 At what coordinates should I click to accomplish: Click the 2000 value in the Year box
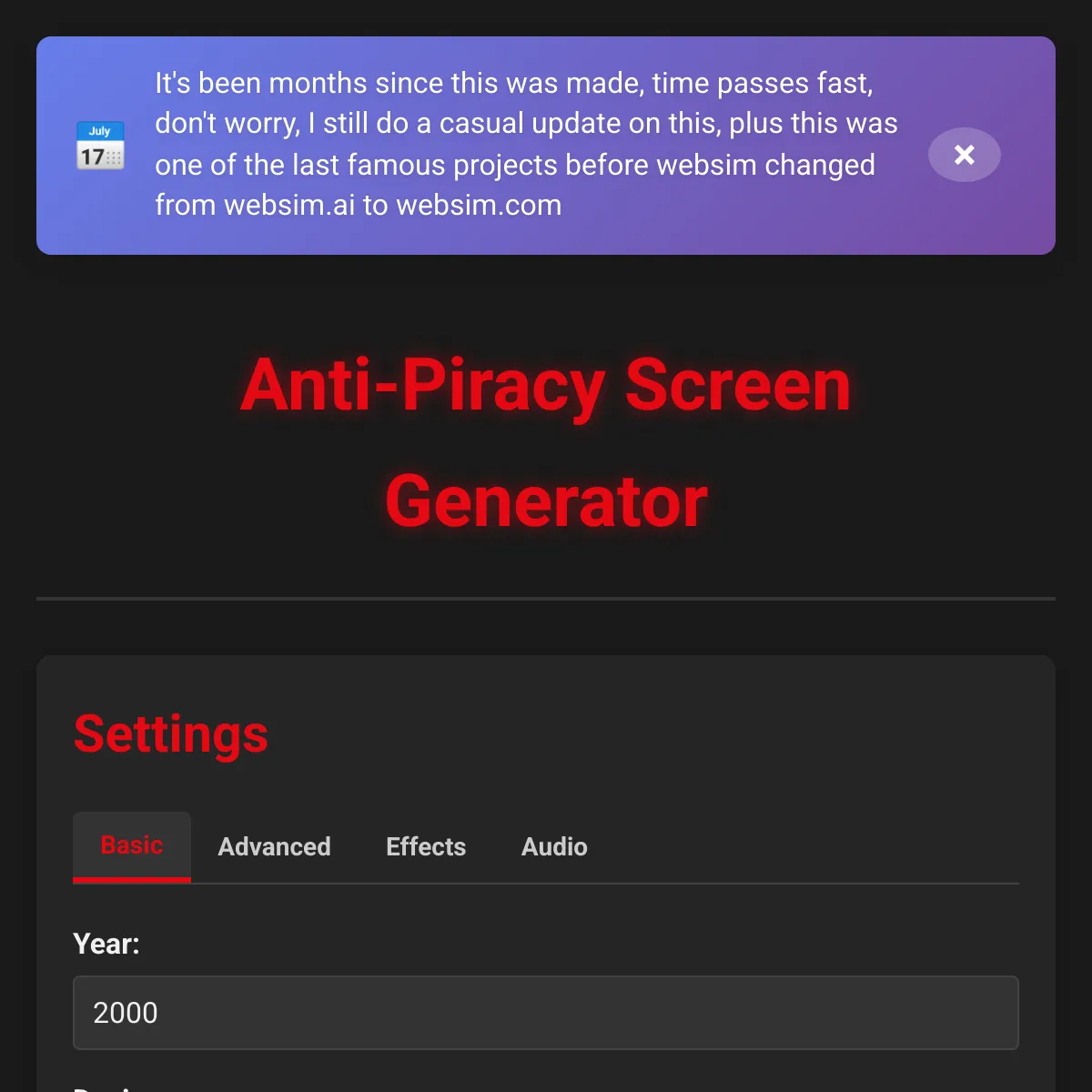click(x=126, y=1013)
